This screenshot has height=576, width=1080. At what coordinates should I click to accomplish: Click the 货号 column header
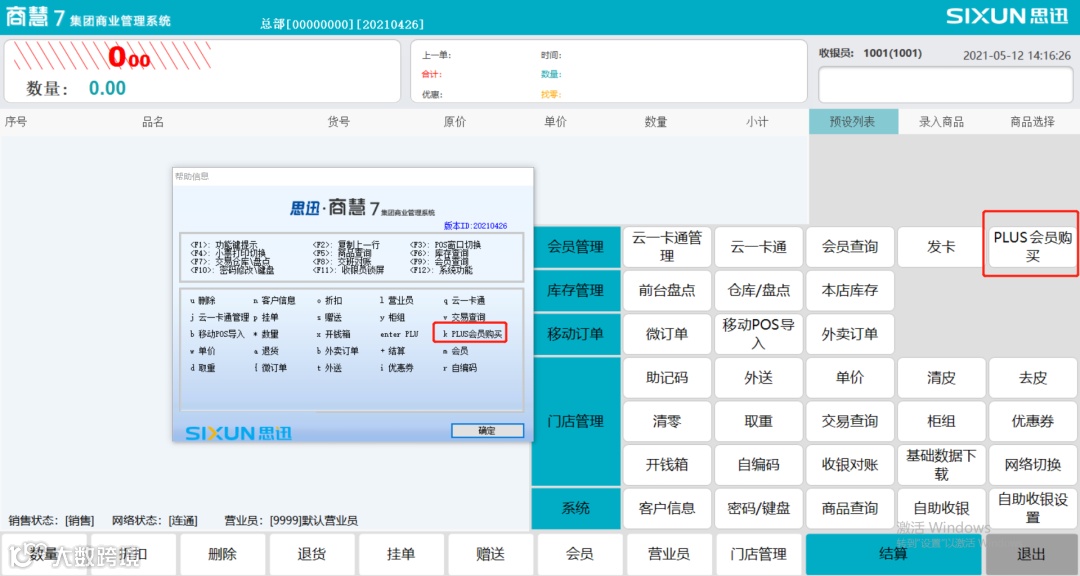point(338,122)
